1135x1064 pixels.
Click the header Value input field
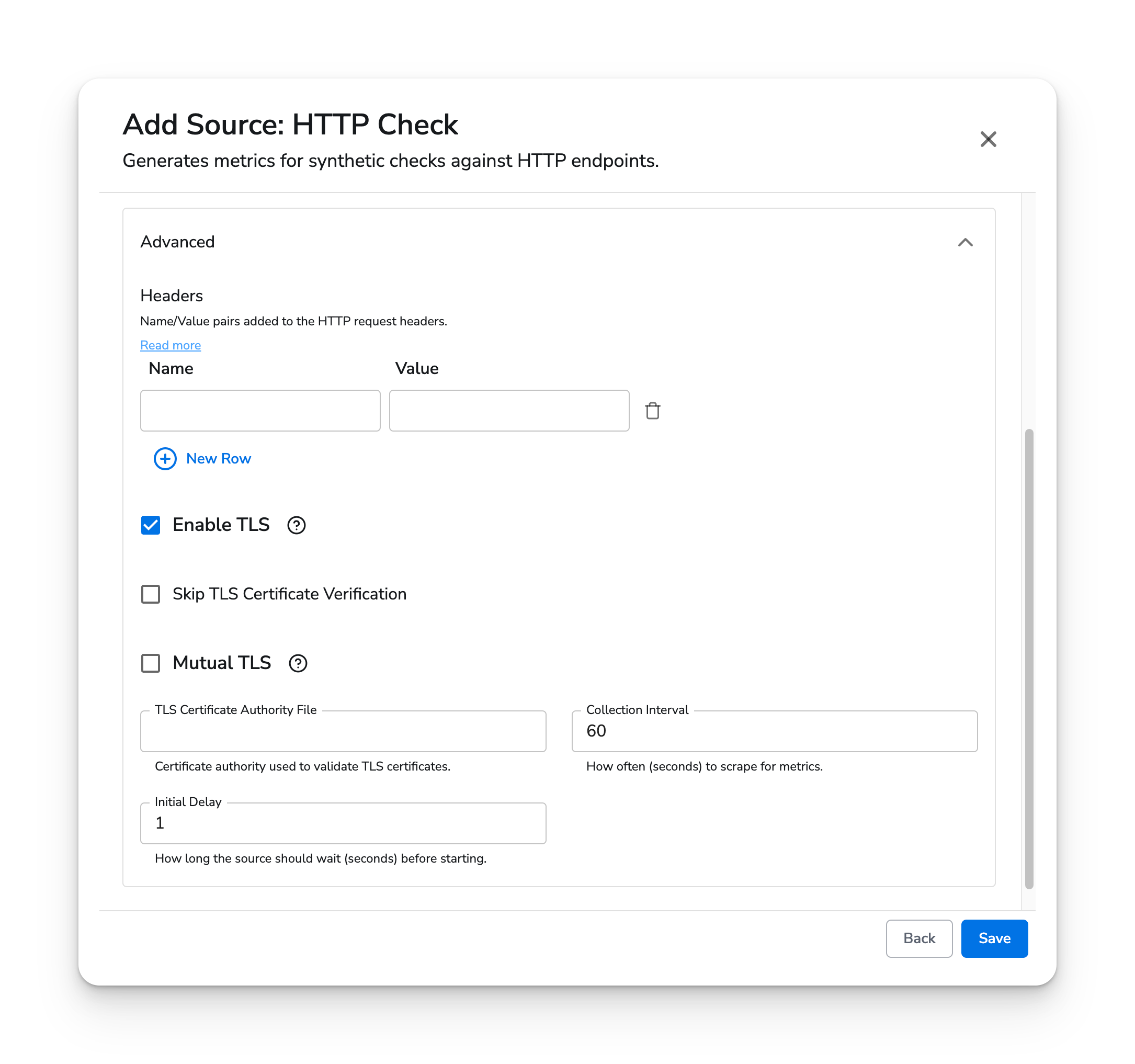[x=509, y=411]
